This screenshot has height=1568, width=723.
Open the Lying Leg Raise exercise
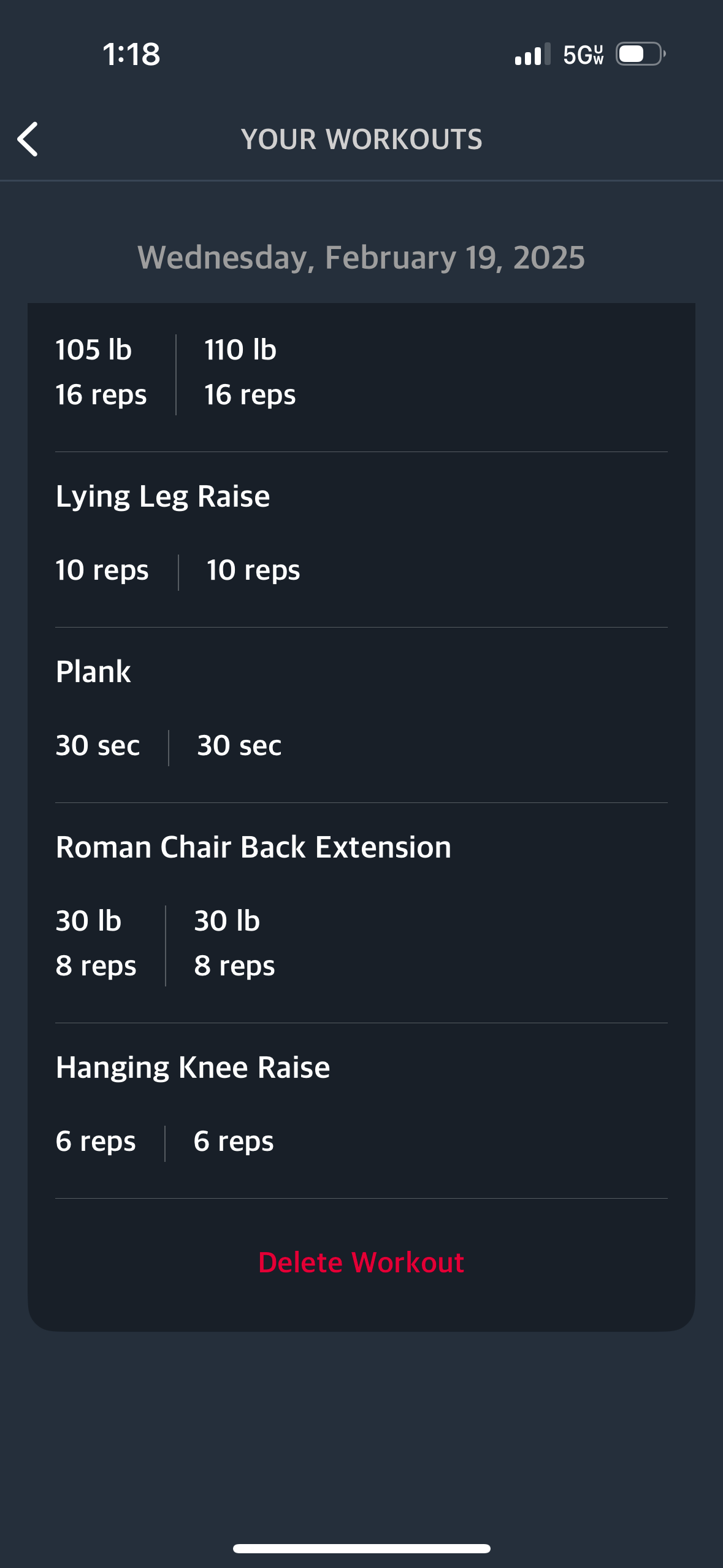163,496
